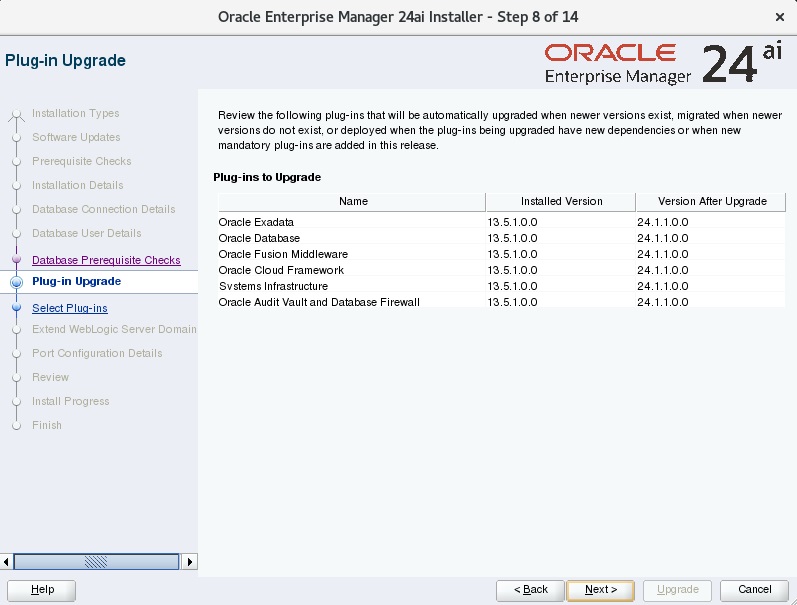The image size is (797, 605).
Task: Click the sidebar horizontal scrollbar thumb
Action: click(96, 562)
